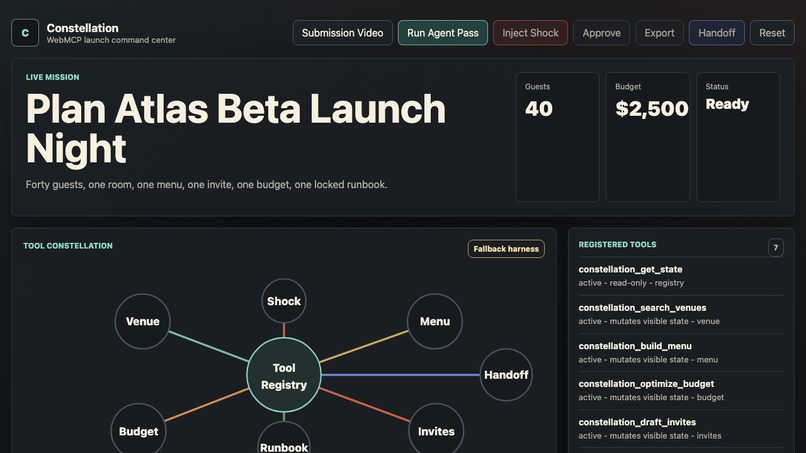
Task: Open the constellation_build_menu tool entry
Action: click(681, 353)
